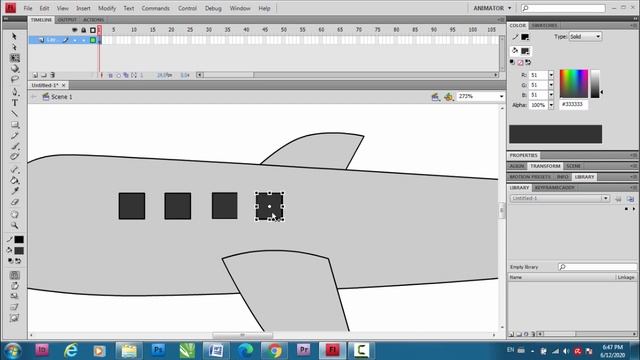The width and height of the screenshot is (640, 360).
Task: Select the Eyedropper tool
Action: (15, 191)
